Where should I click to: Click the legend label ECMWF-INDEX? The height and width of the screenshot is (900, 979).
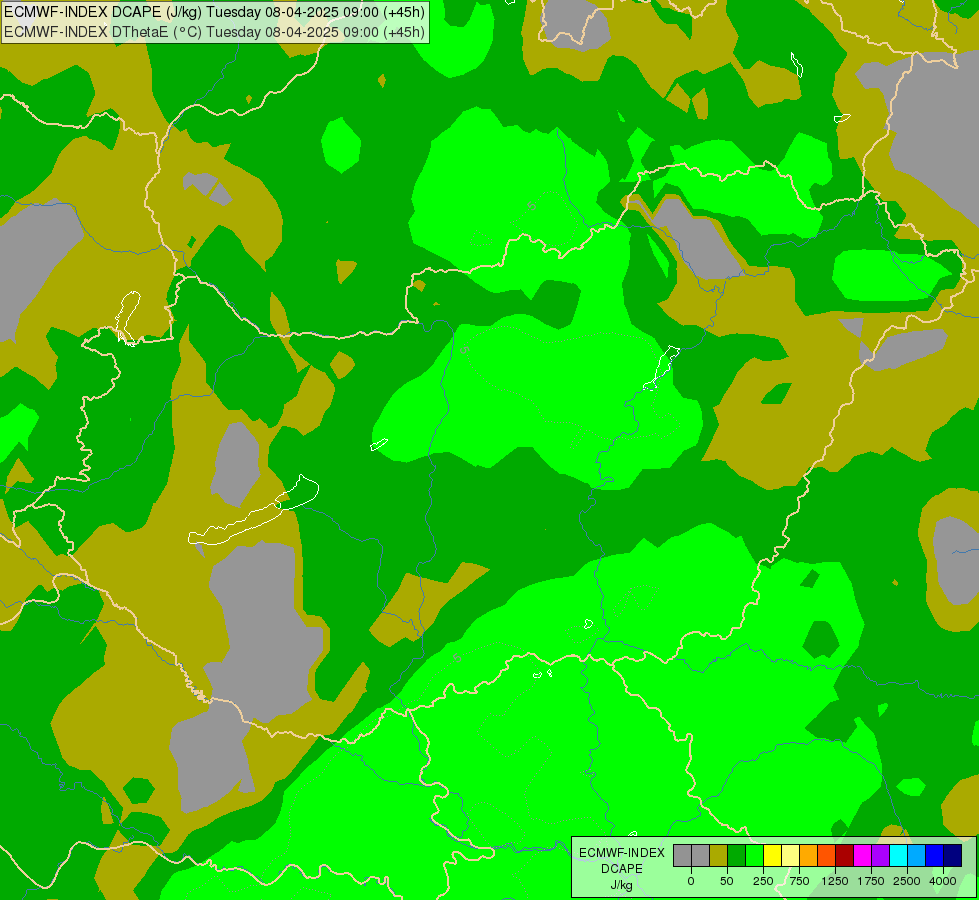point(622,853)
